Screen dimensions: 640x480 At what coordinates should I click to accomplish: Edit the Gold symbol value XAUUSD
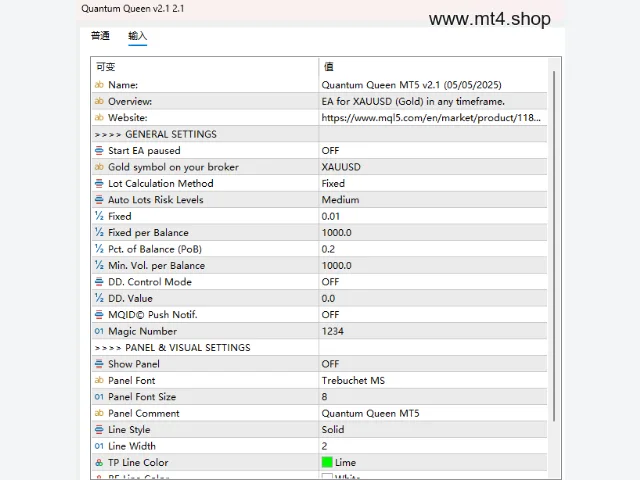coord(433,167)
